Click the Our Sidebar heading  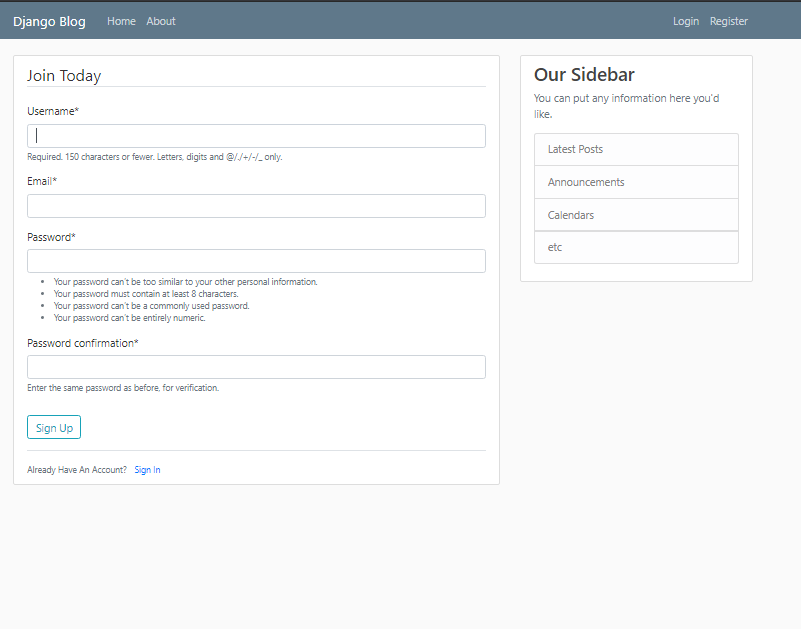[x=584, y=75]
